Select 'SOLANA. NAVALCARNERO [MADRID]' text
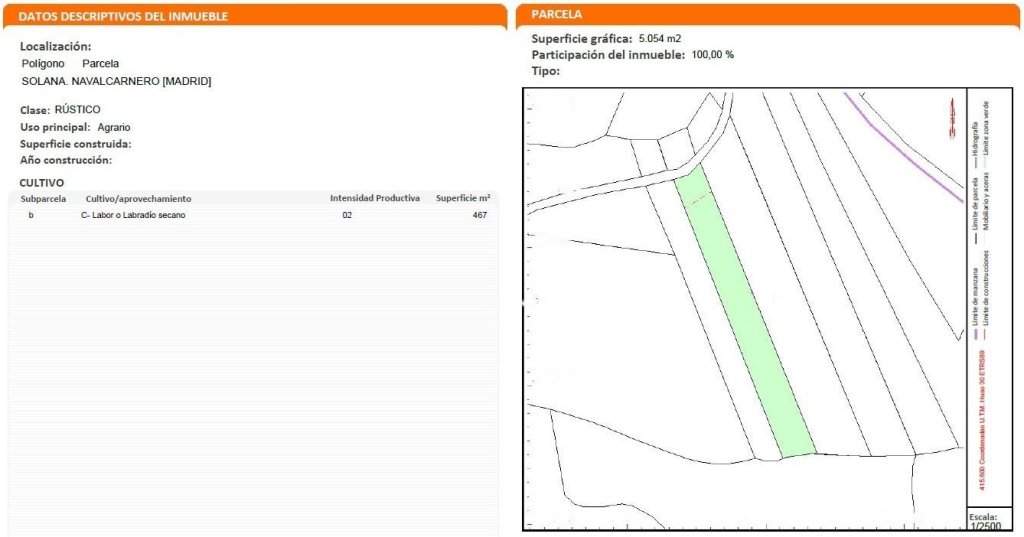The width and height of the screenshot is (1024, 537). [x=116, y=82]
